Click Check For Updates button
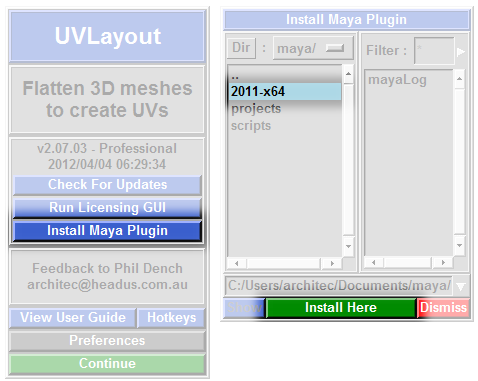 click(107, 185)
